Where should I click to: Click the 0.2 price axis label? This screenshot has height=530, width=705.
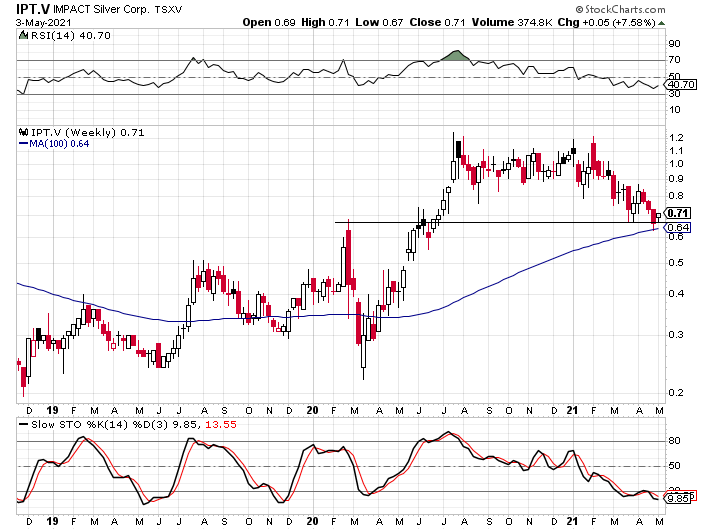coord(676,392)
